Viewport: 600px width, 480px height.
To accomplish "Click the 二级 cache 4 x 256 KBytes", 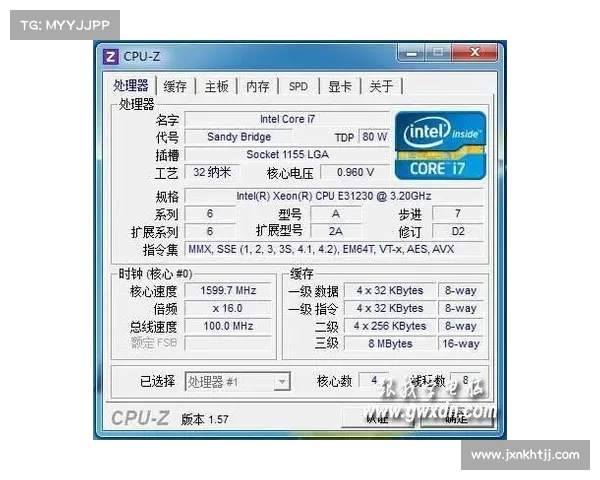I will [x=390, y=326].
